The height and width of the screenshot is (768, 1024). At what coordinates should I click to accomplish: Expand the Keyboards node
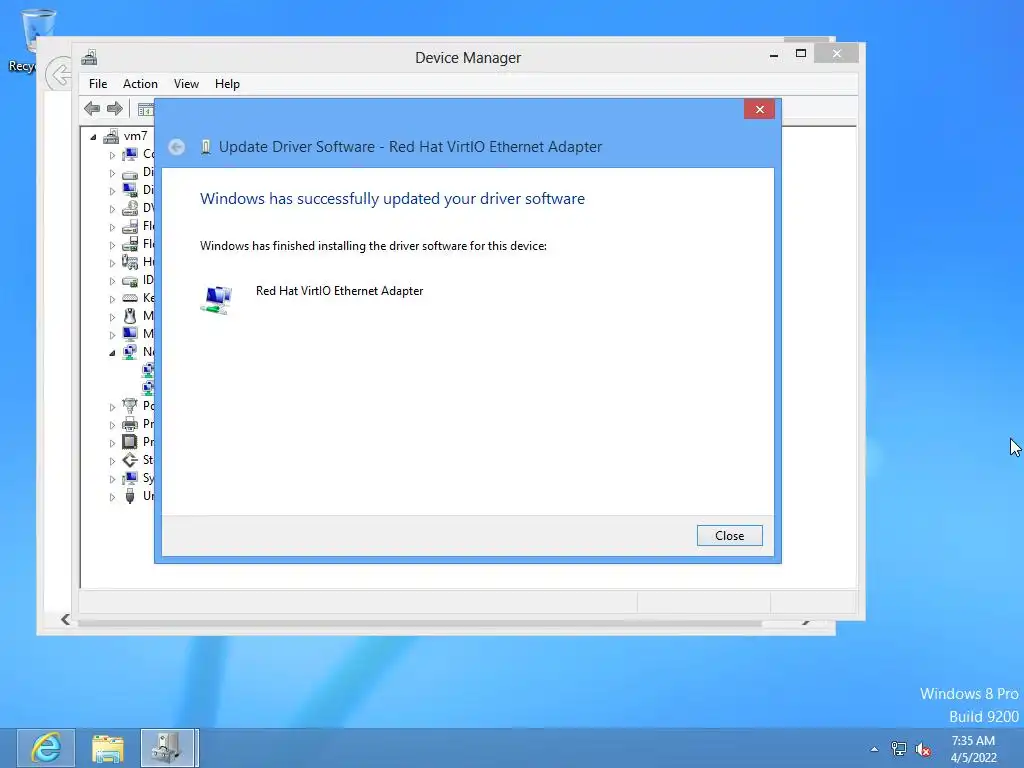coord(112,299)
